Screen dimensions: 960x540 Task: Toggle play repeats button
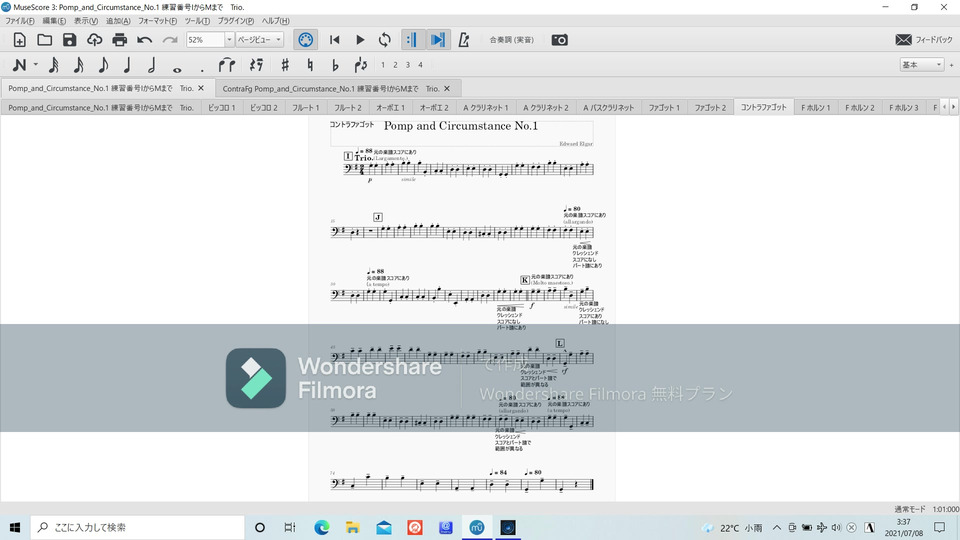[411, 40]
